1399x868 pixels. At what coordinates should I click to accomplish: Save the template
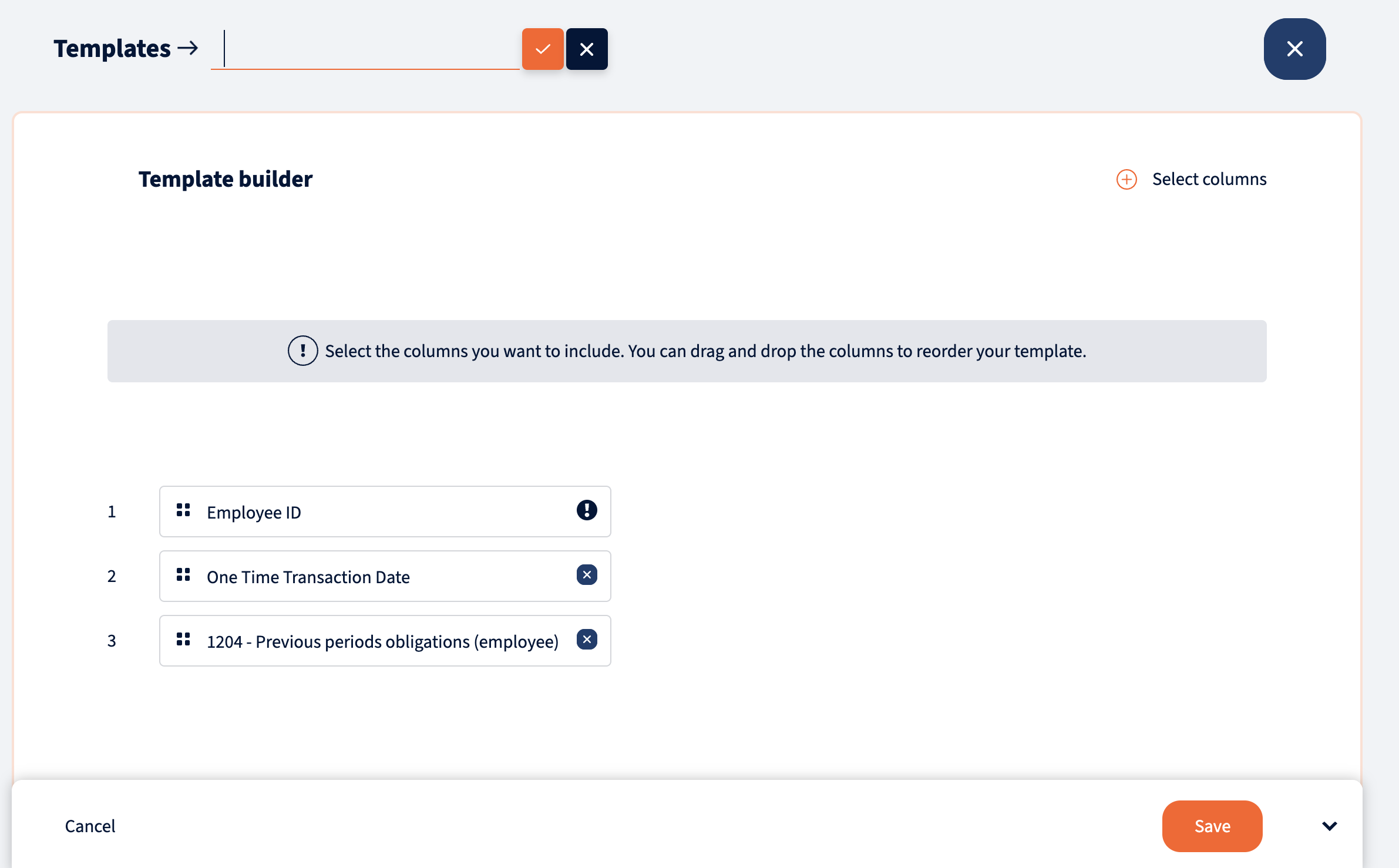coord(1212,826)
